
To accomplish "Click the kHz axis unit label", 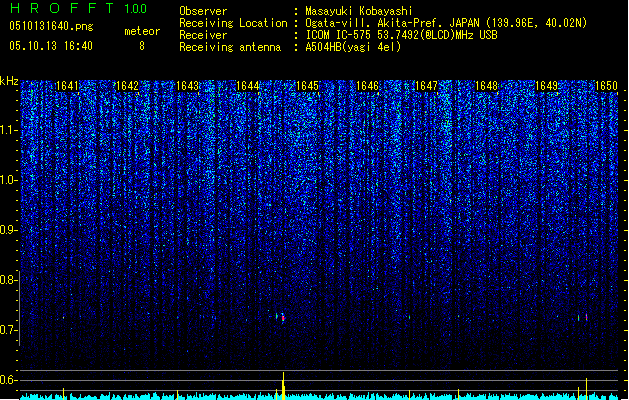I will [x=9, y=81].
